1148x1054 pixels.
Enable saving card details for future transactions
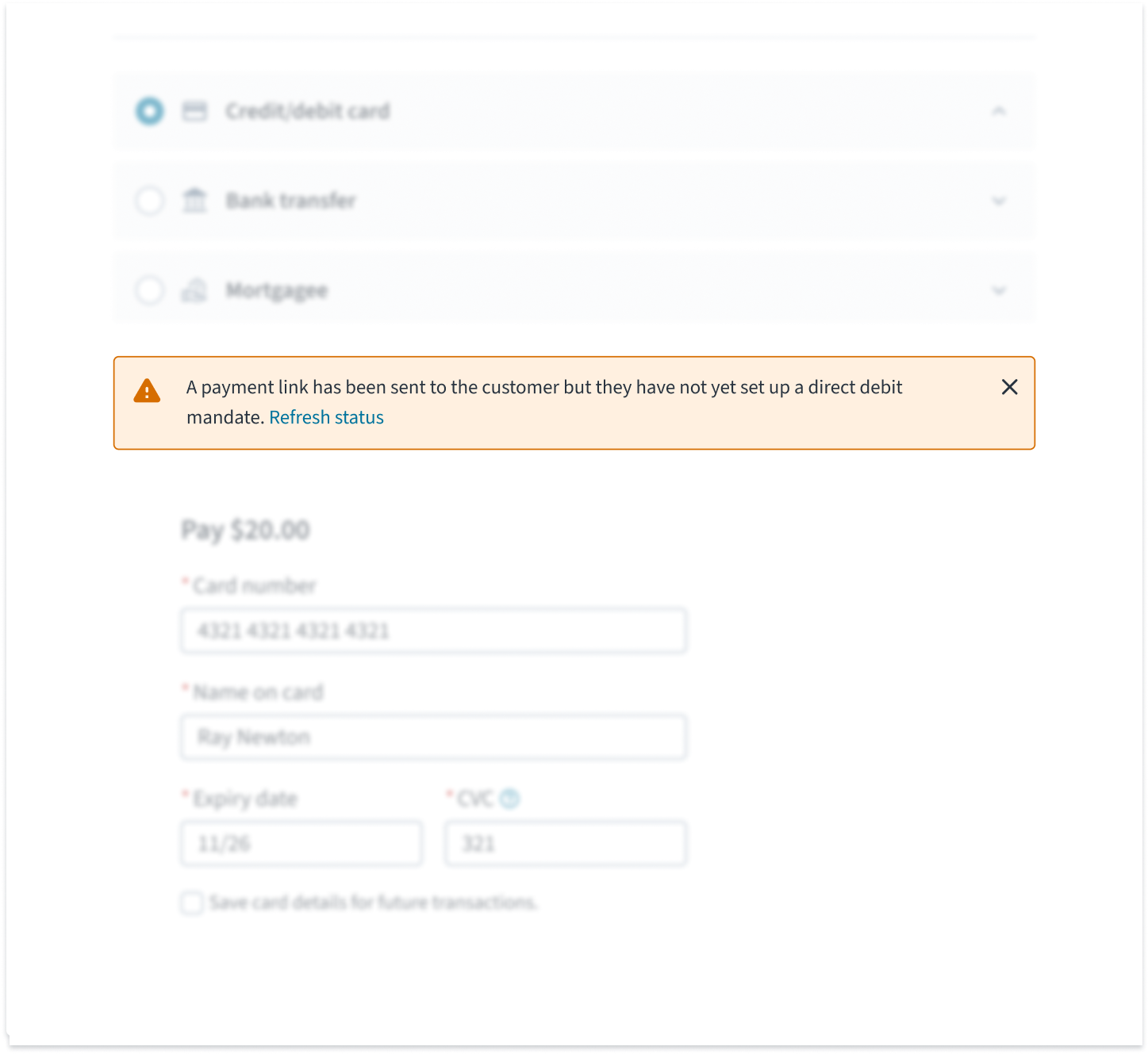tap(191, 903)
